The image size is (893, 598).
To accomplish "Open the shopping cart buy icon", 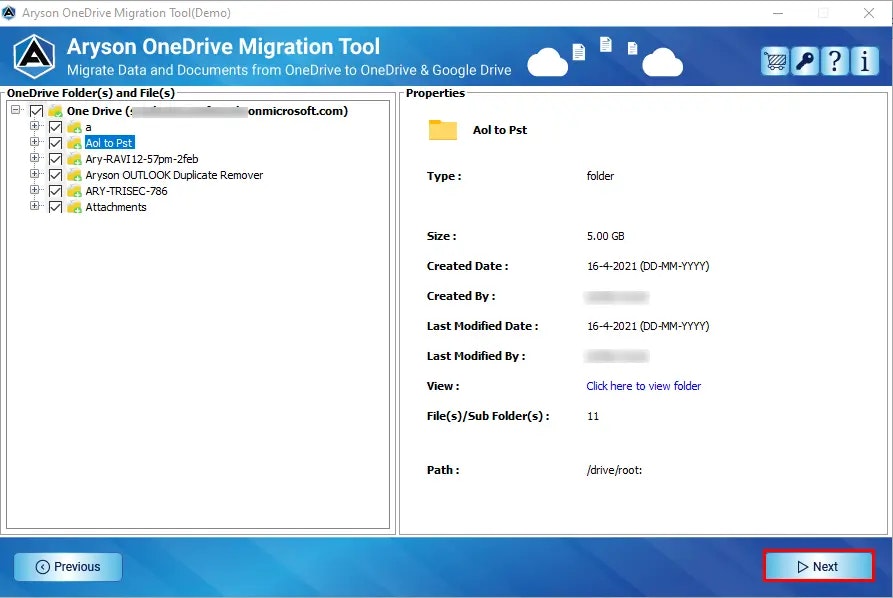I will click(775, 61).
